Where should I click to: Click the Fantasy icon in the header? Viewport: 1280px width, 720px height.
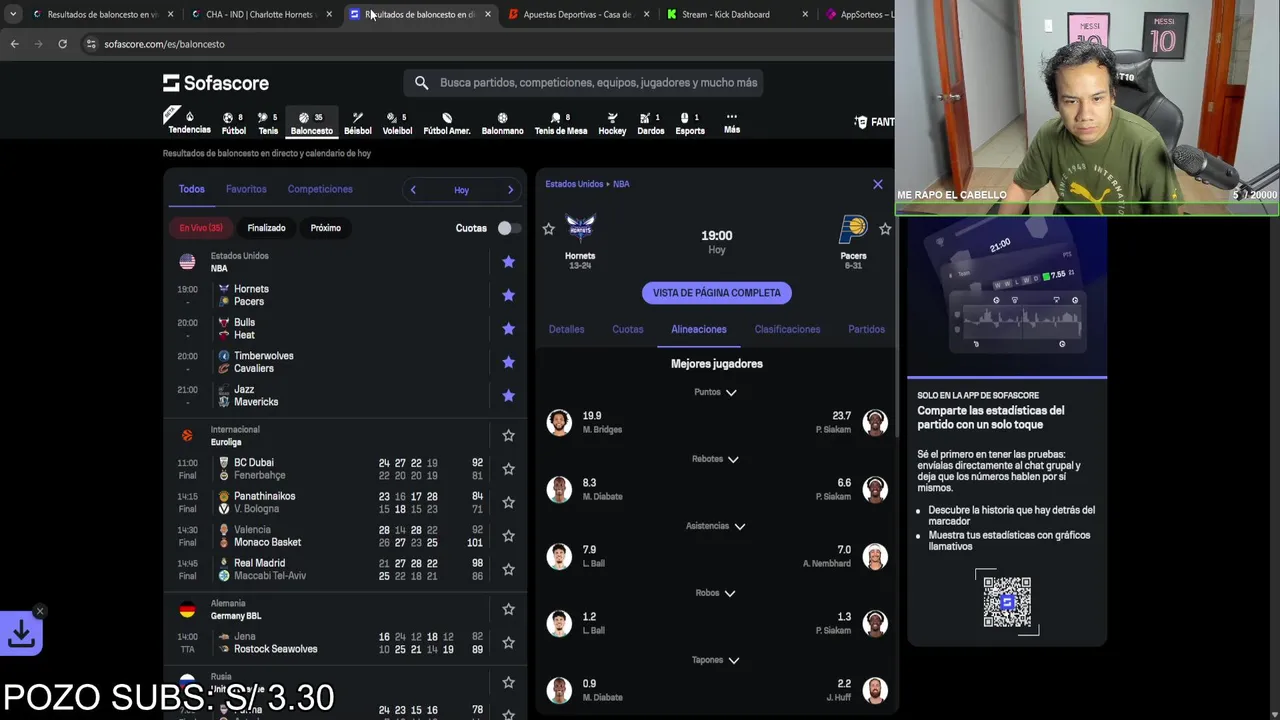(x=861, y=122)
